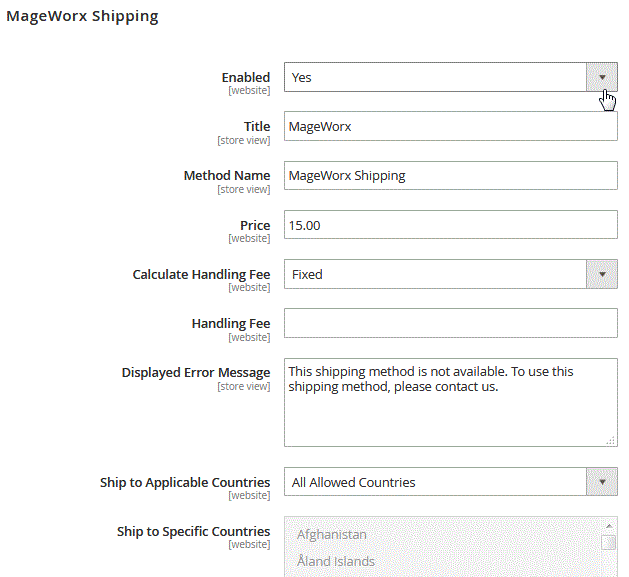Select Afghanistan in the countries list

tap(332, 535)
